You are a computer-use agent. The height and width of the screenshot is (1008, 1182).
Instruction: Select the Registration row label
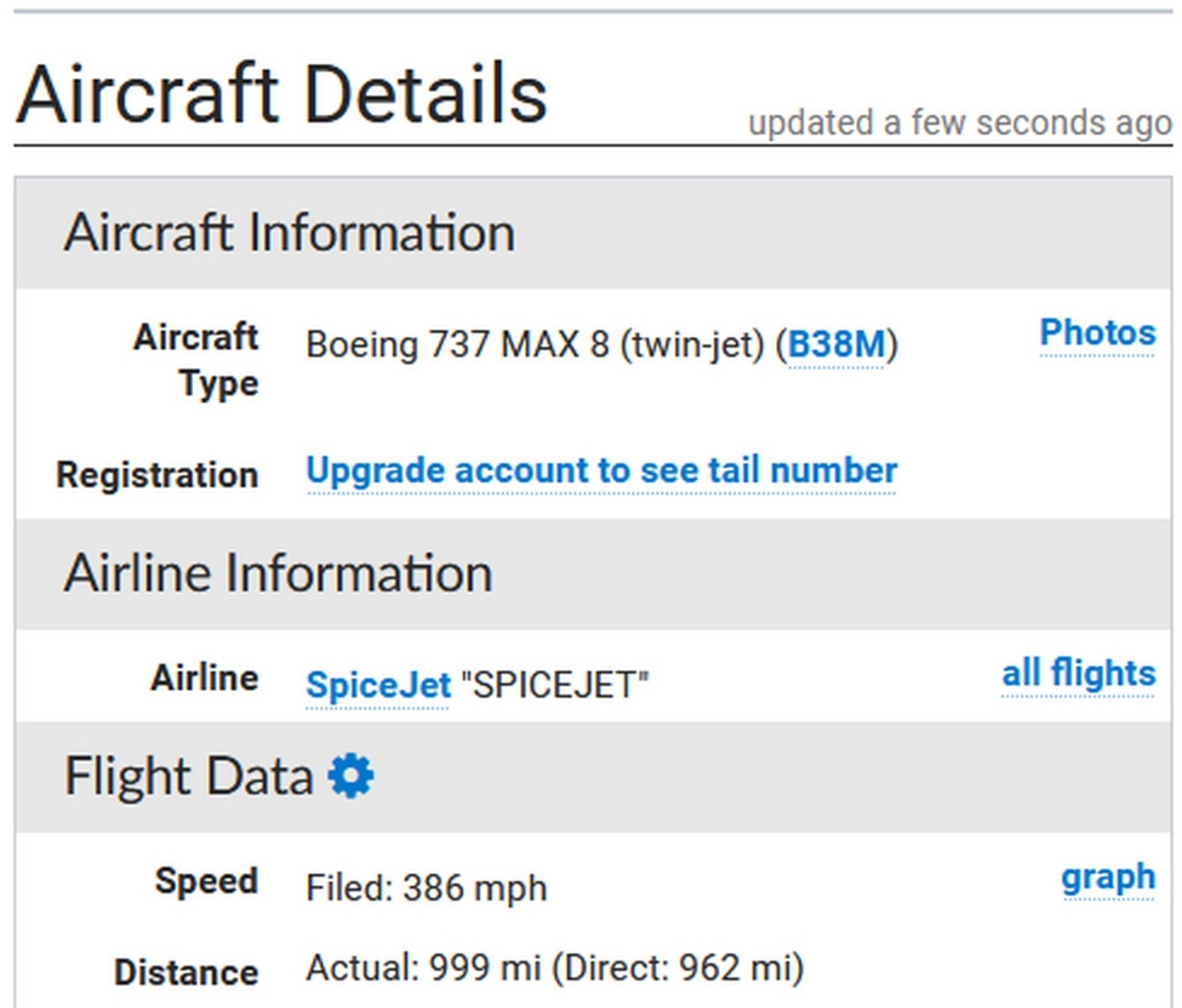tap(158, 475)
